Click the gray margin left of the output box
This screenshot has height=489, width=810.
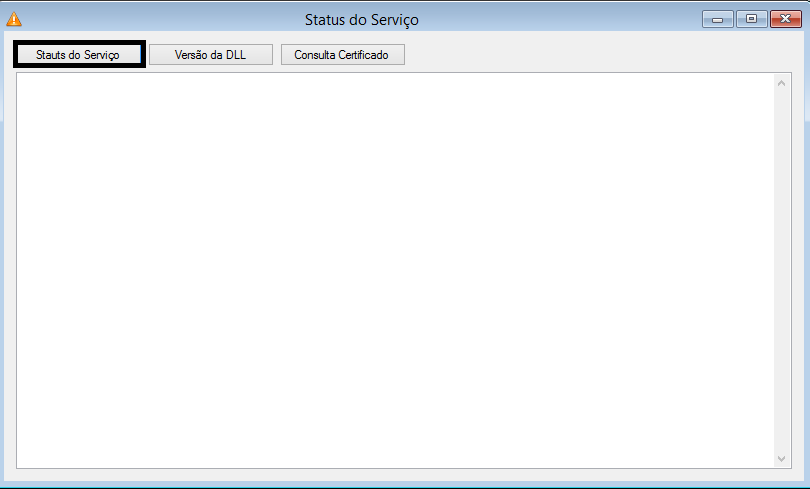(10, 270)
